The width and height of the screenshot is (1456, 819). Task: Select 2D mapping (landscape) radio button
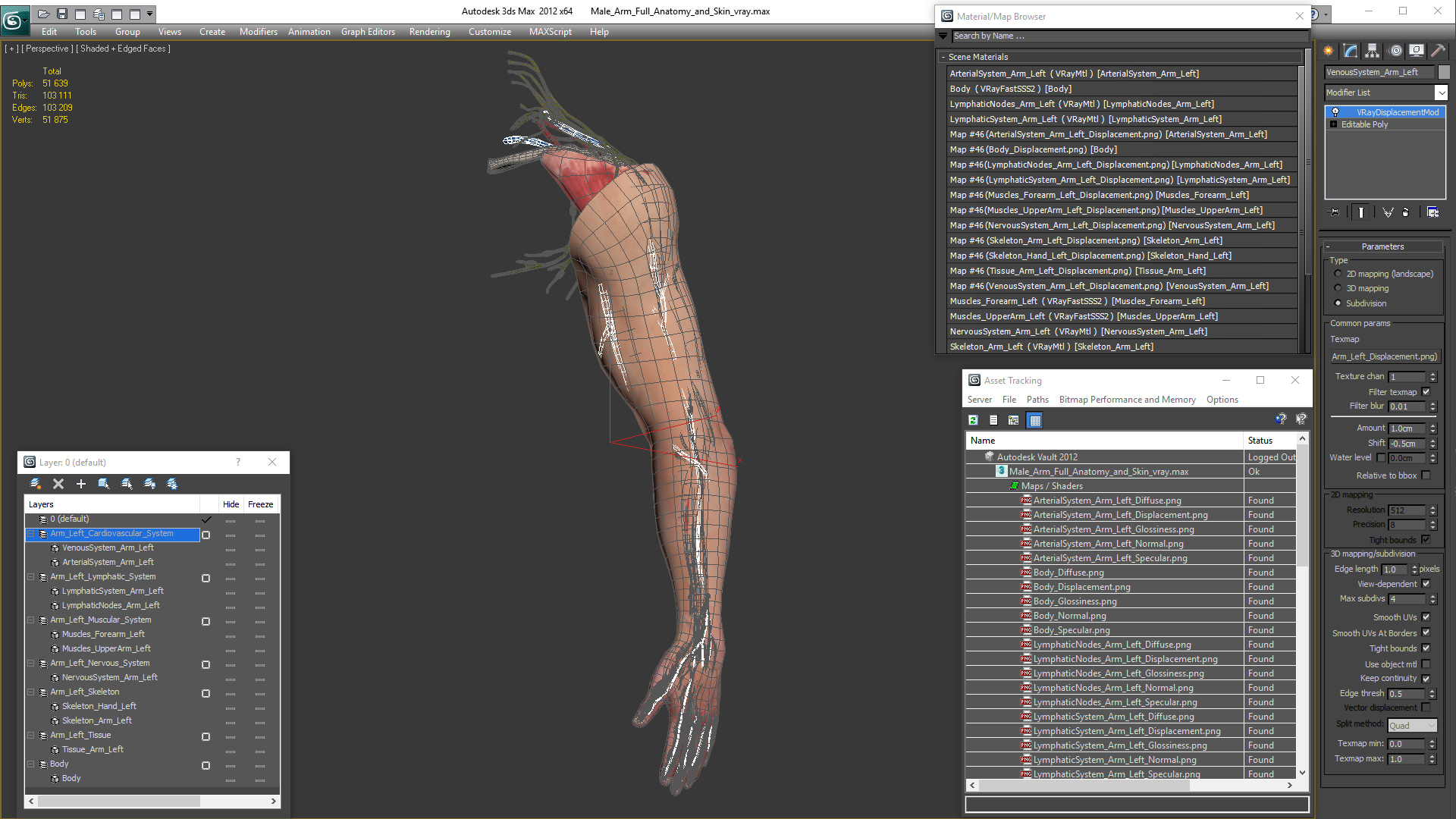point(1338,274)
